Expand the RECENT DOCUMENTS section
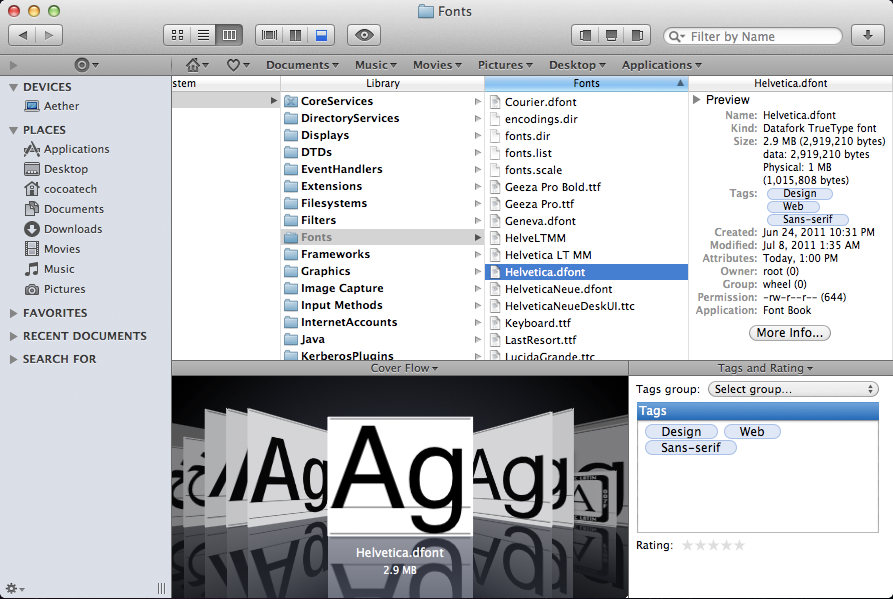893x599 pixels. click(x=14, y=337)
